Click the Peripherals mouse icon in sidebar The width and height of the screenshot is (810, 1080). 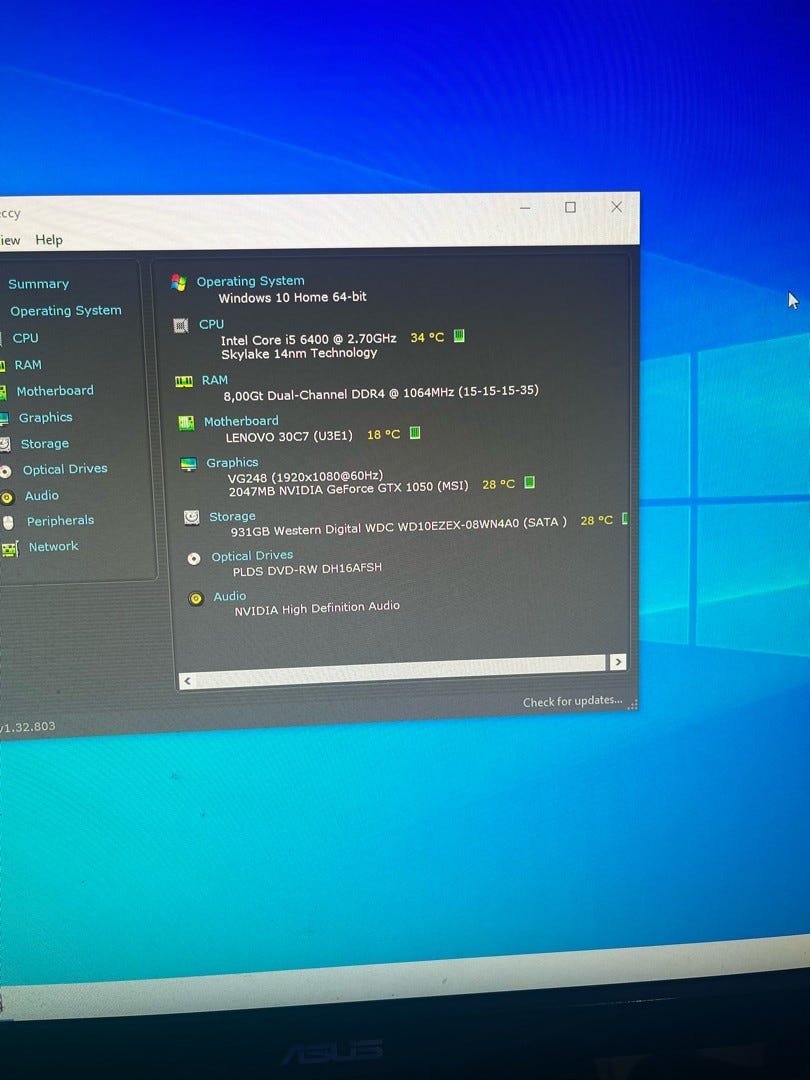8,523
